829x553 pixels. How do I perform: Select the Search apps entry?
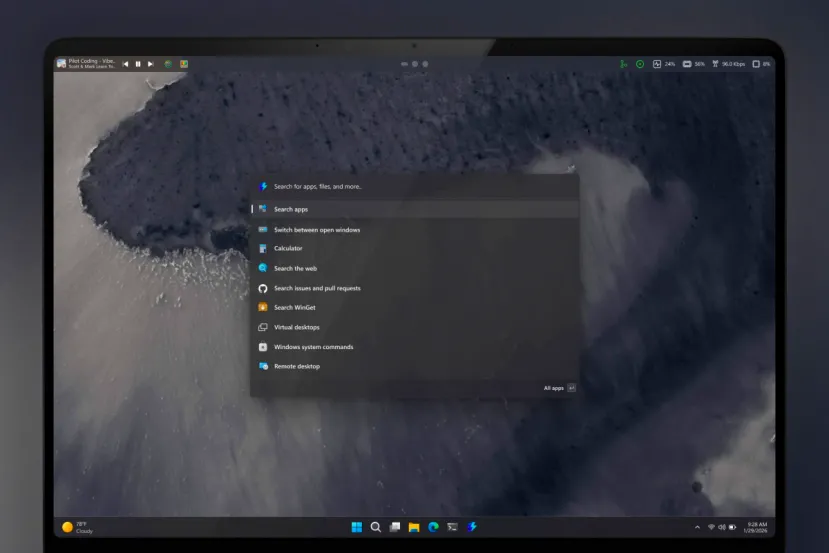414,209
